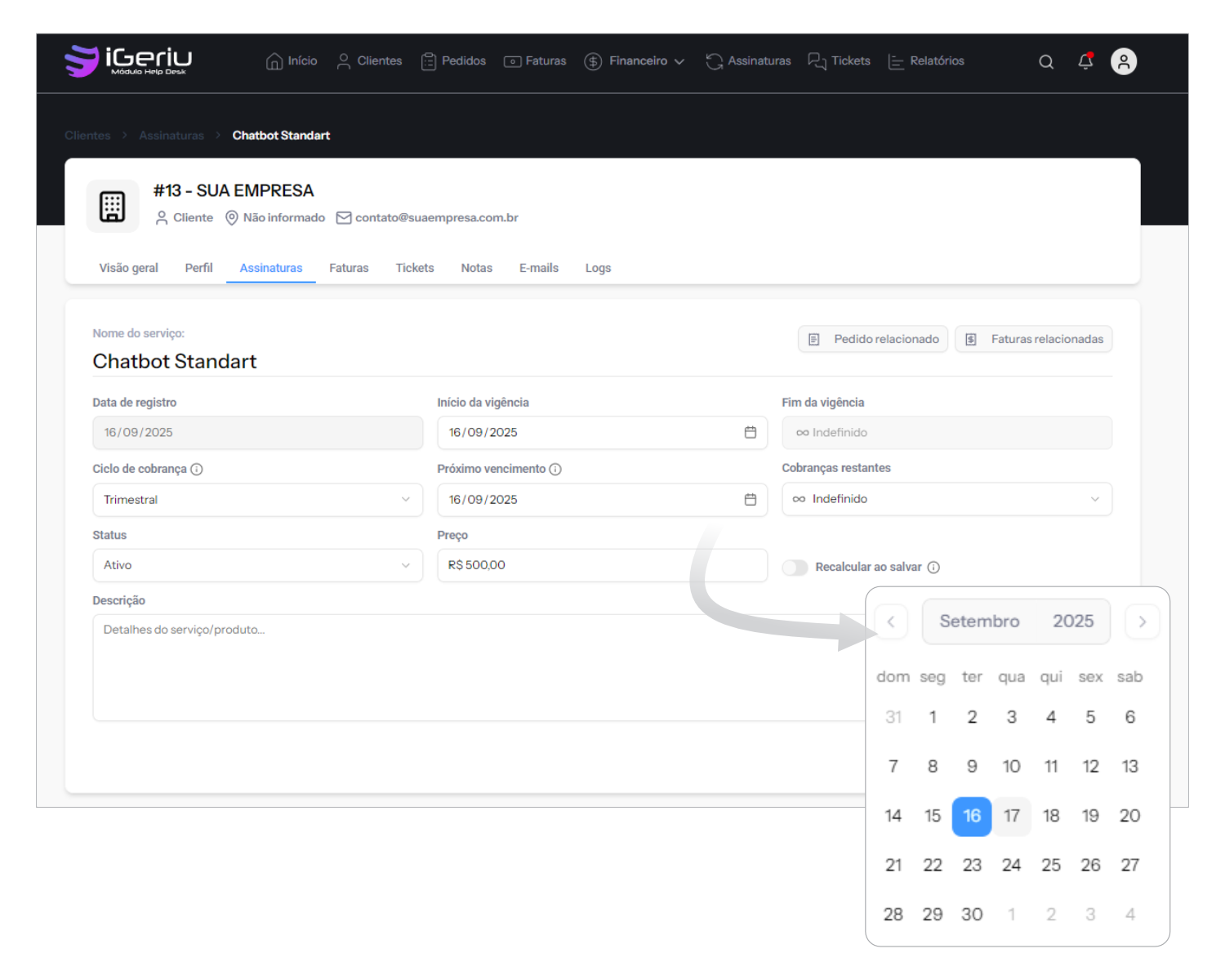Click the search magnifier icon
The height and width of the screenshot is (980, 1225).
point(1045,62)
